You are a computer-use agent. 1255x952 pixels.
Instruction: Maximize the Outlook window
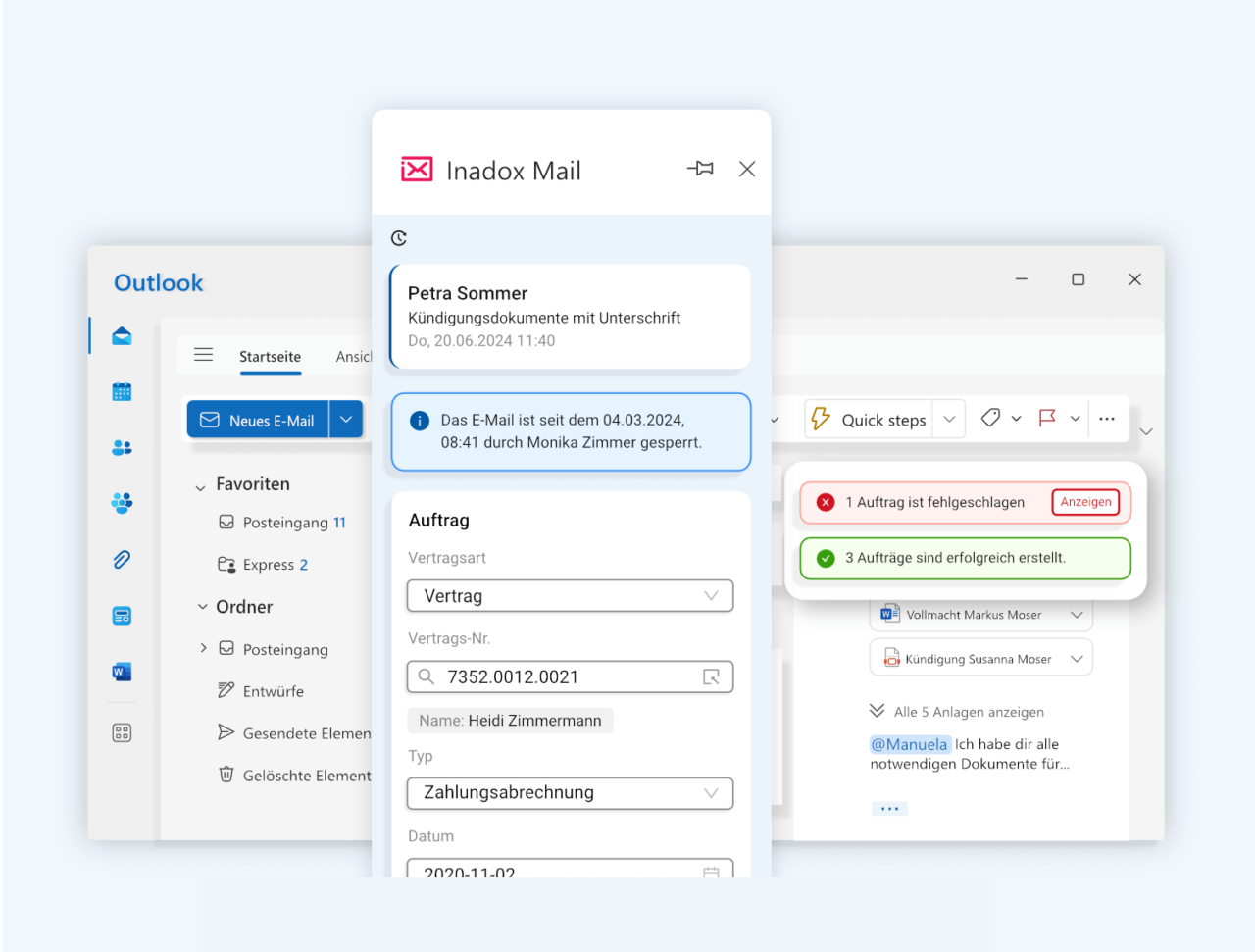(x=1079, y=279)
